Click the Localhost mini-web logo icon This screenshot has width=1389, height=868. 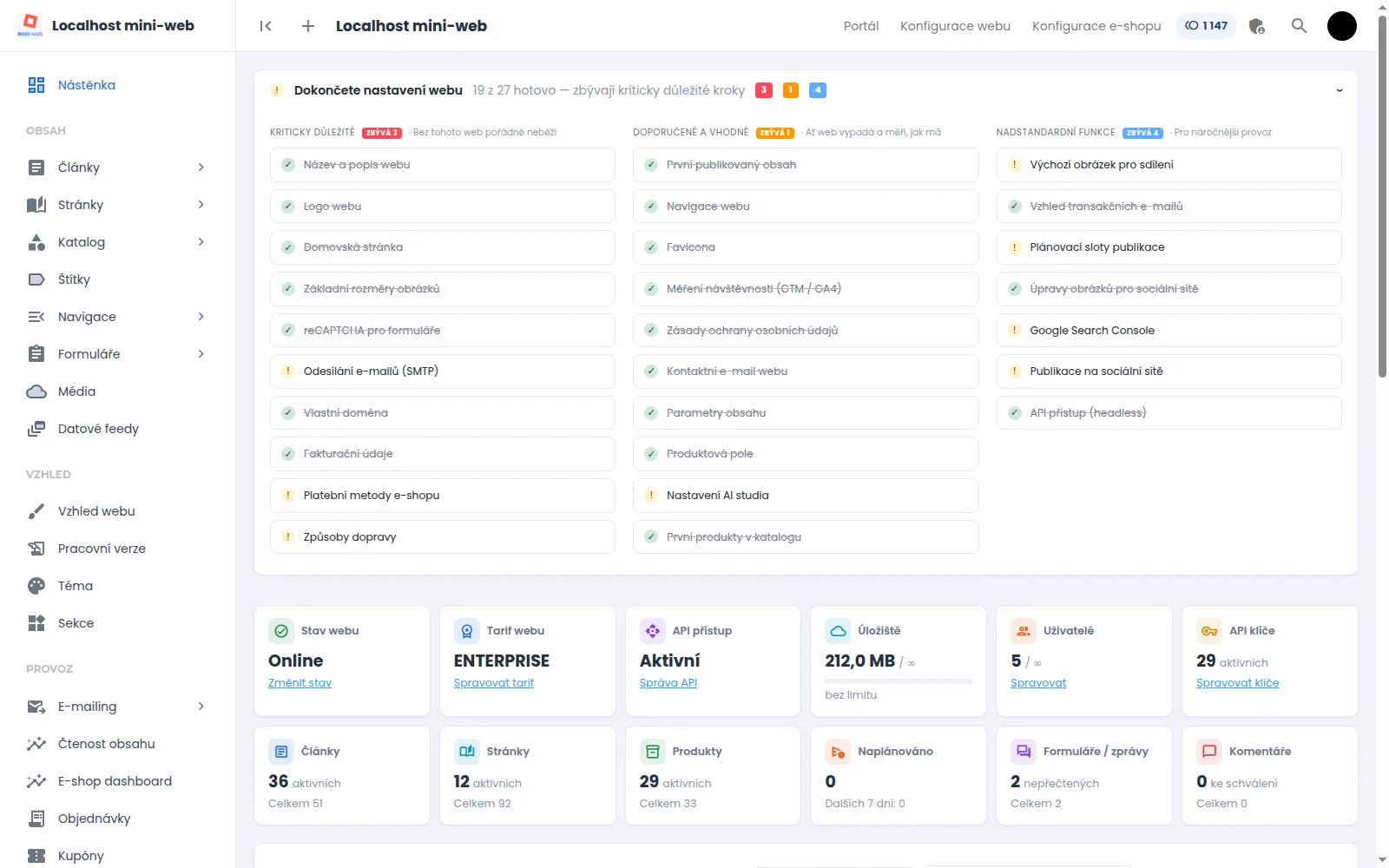(x=30, y=25)
